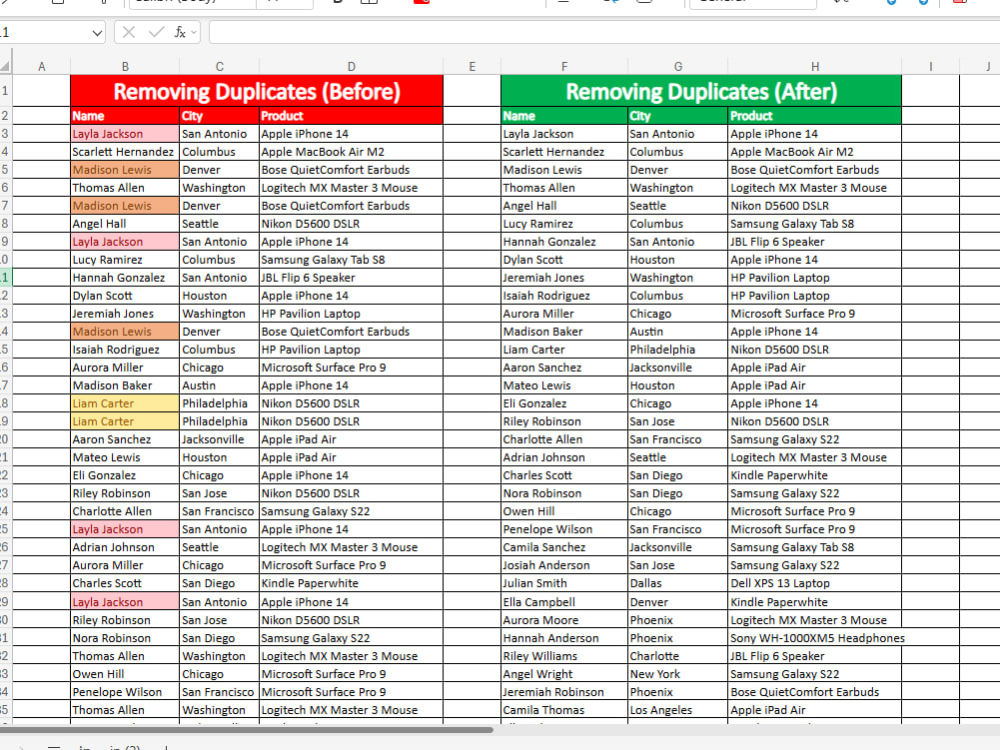
Task: Select 'Kindle Paperwhite' in column D
Action: 351,583
